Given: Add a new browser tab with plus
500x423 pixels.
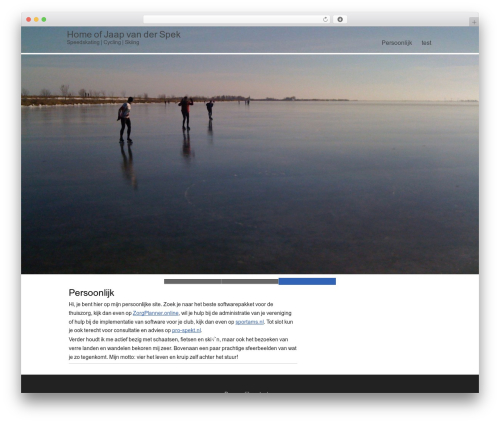Looking at the screenshot, I should [474, 22].
